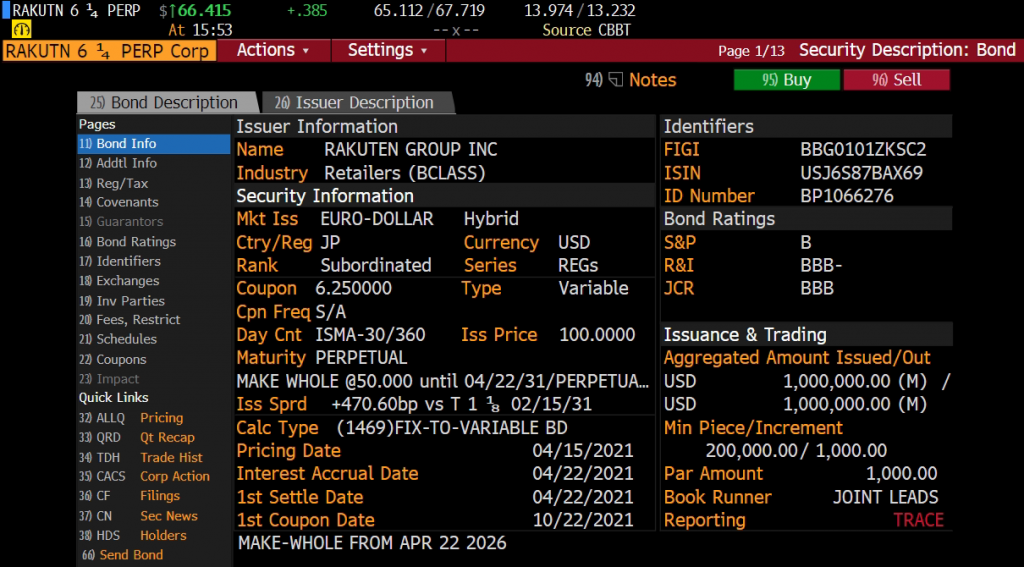Click the FIGI value BBG0101ZKSC2
This screenshot has height=567, width=1024.
coord(863,150)
